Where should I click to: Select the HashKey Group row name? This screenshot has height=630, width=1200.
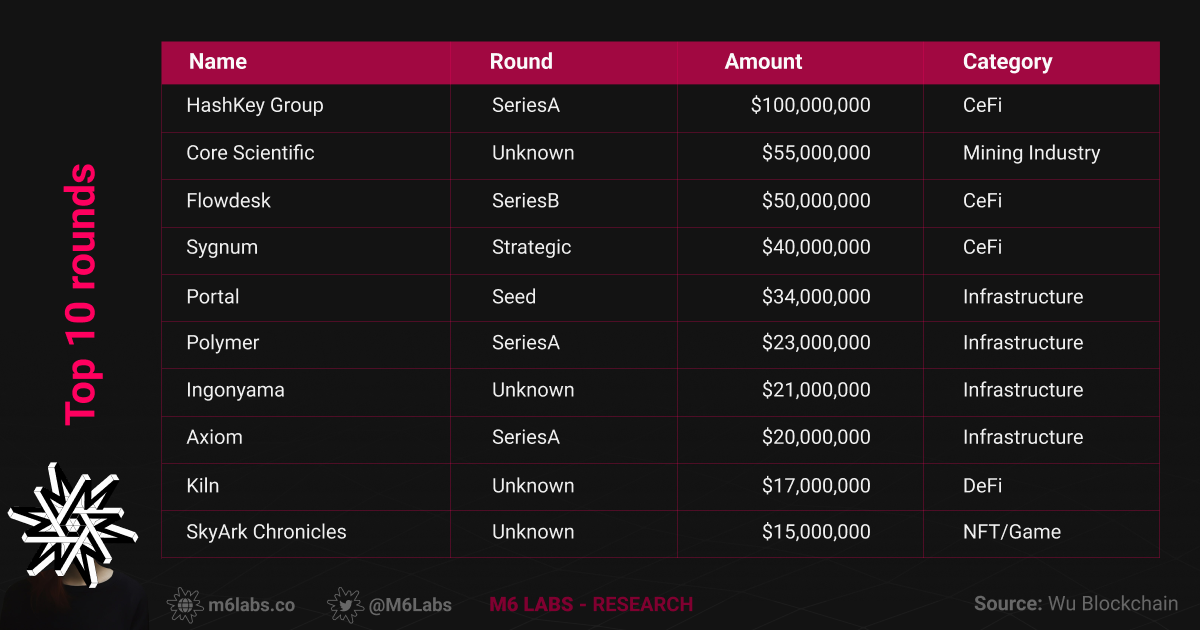tap(255, 105)
